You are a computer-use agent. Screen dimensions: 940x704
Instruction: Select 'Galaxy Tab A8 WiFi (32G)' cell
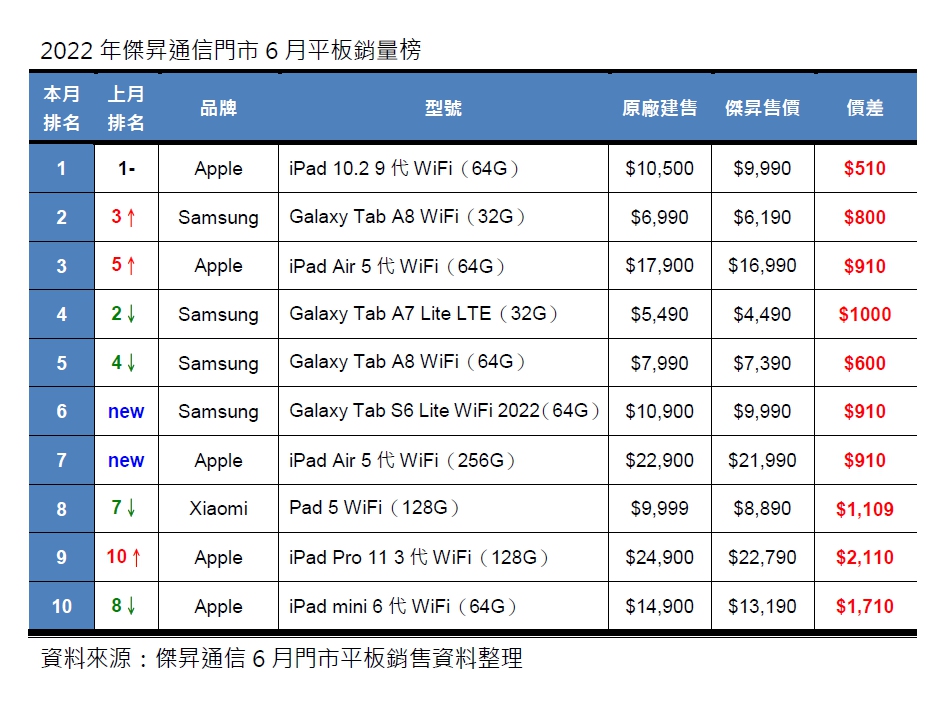tap(443, 217)
